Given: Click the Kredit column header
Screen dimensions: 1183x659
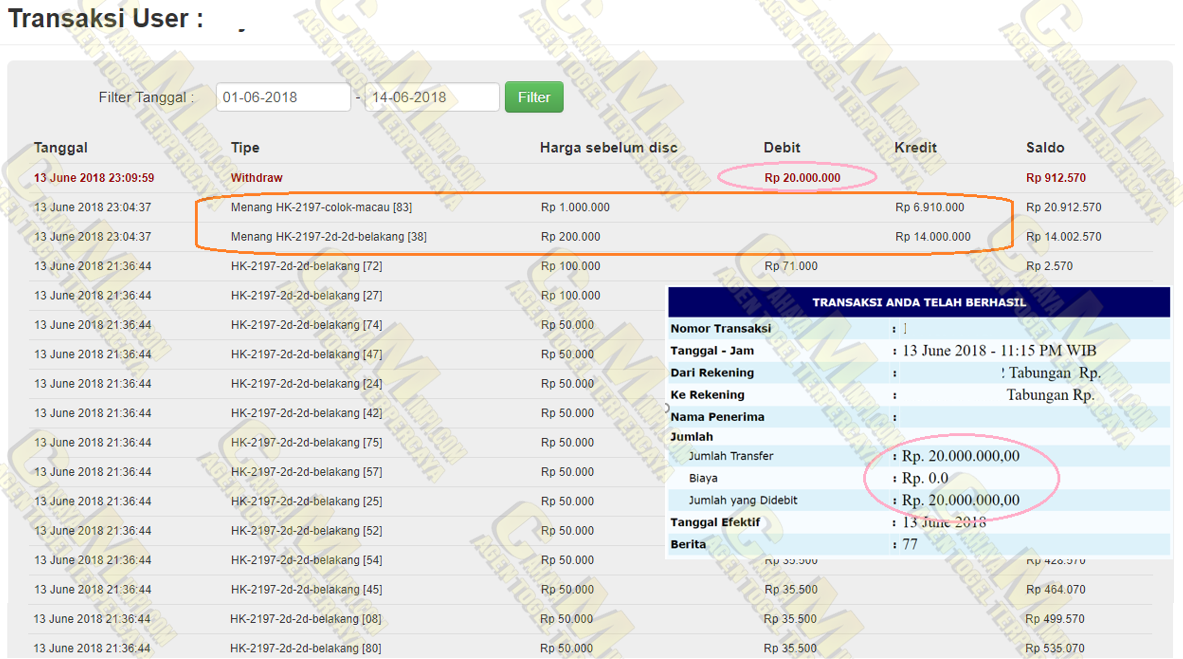Looking at the screenshot, I should (915, 147).
